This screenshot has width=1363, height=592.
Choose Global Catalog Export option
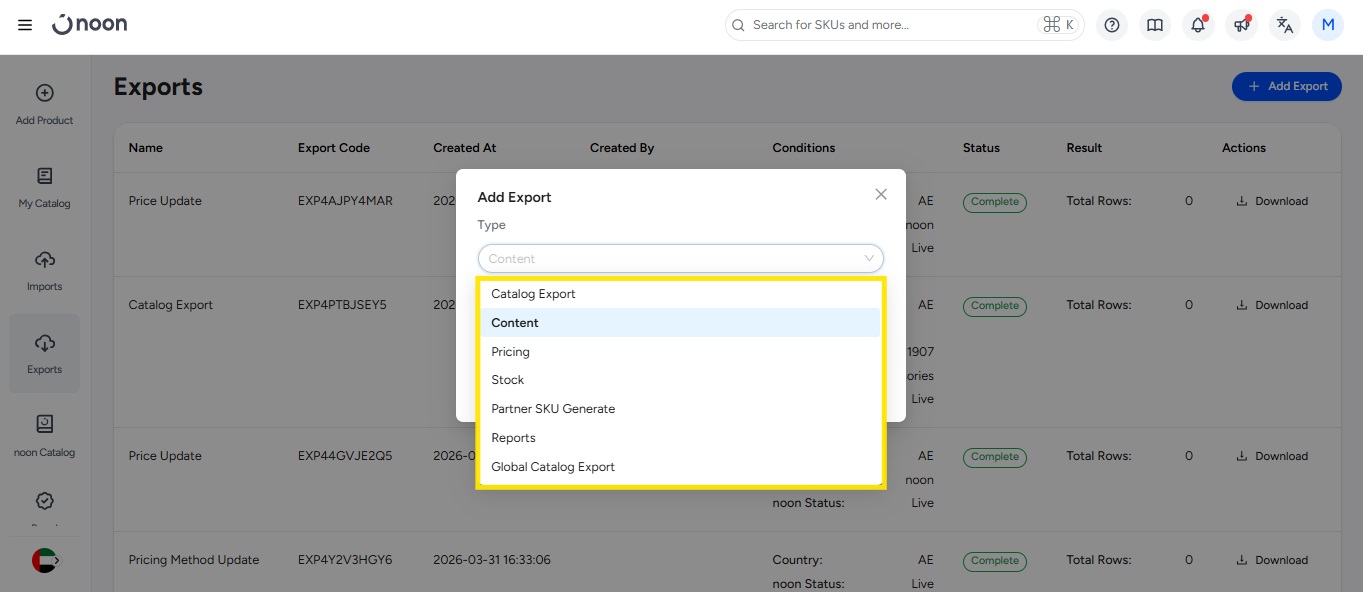tap(553, 467)
